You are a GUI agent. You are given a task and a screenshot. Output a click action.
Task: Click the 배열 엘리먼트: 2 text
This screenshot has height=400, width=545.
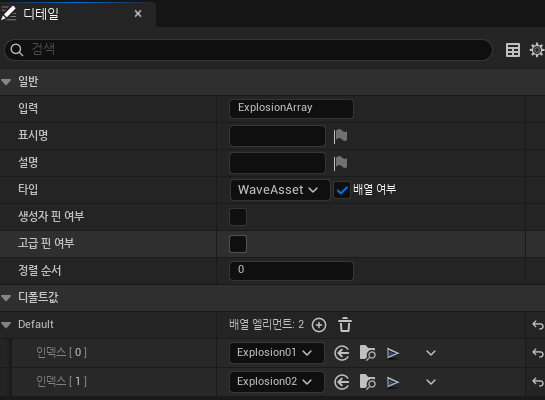(267, 325)
